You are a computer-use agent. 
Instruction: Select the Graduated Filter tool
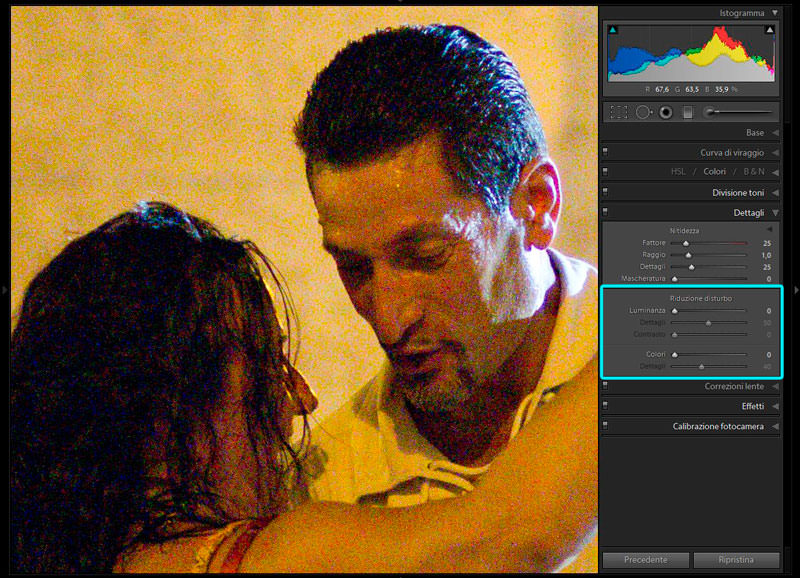click(688, 113)
